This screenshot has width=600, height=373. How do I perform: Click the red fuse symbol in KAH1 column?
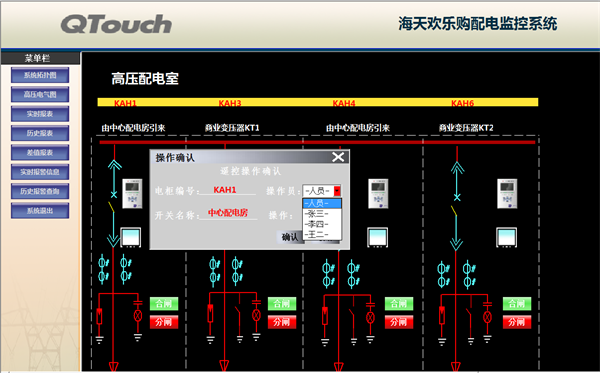coord(99,316)
